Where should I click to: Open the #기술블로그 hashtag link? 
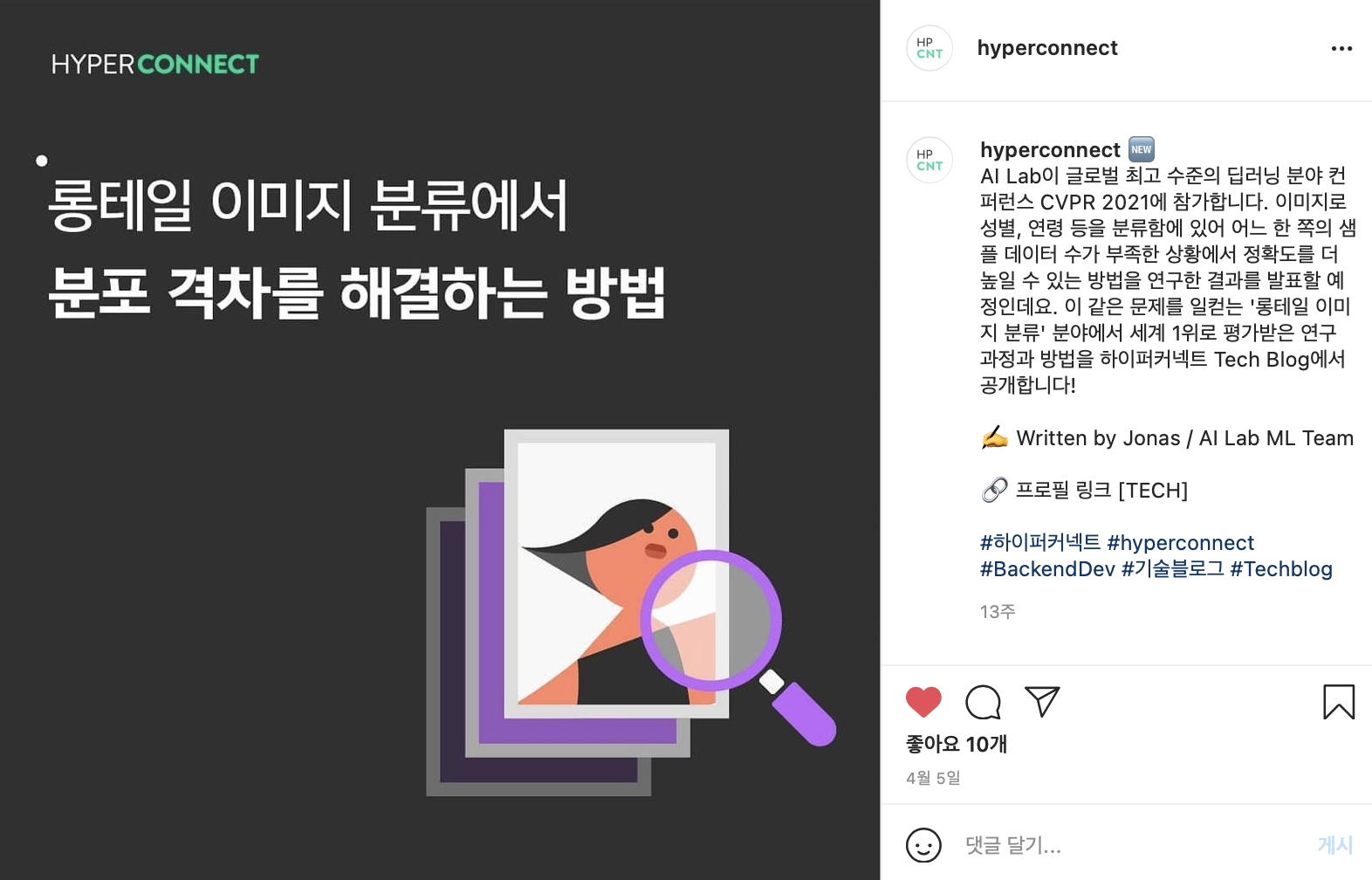tap(1173, 569)
